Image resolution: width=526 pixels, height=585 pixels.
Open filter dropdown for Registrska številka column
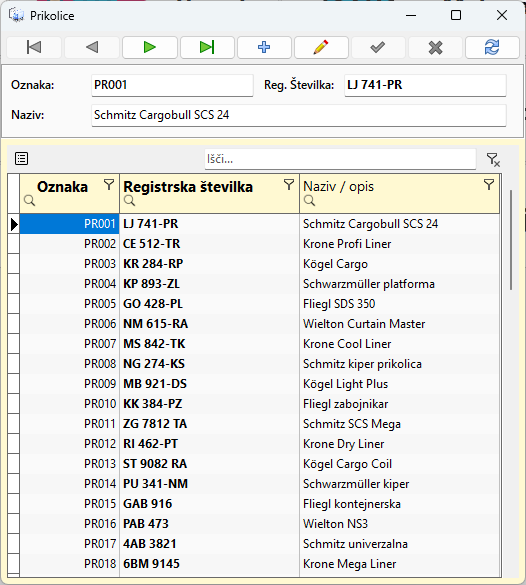(289, 184)
